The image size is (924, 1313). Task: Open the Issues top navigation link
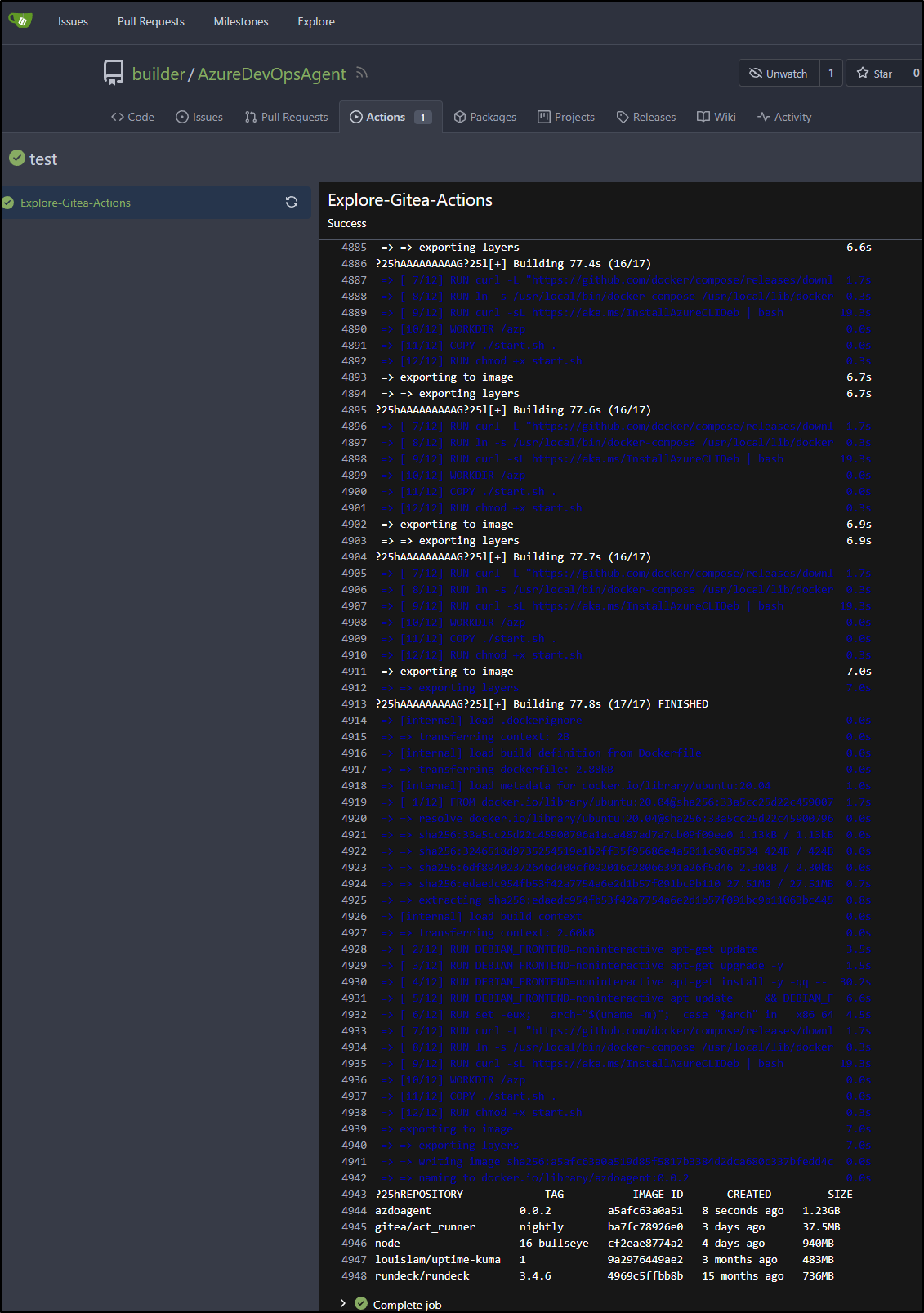[73, 21]
